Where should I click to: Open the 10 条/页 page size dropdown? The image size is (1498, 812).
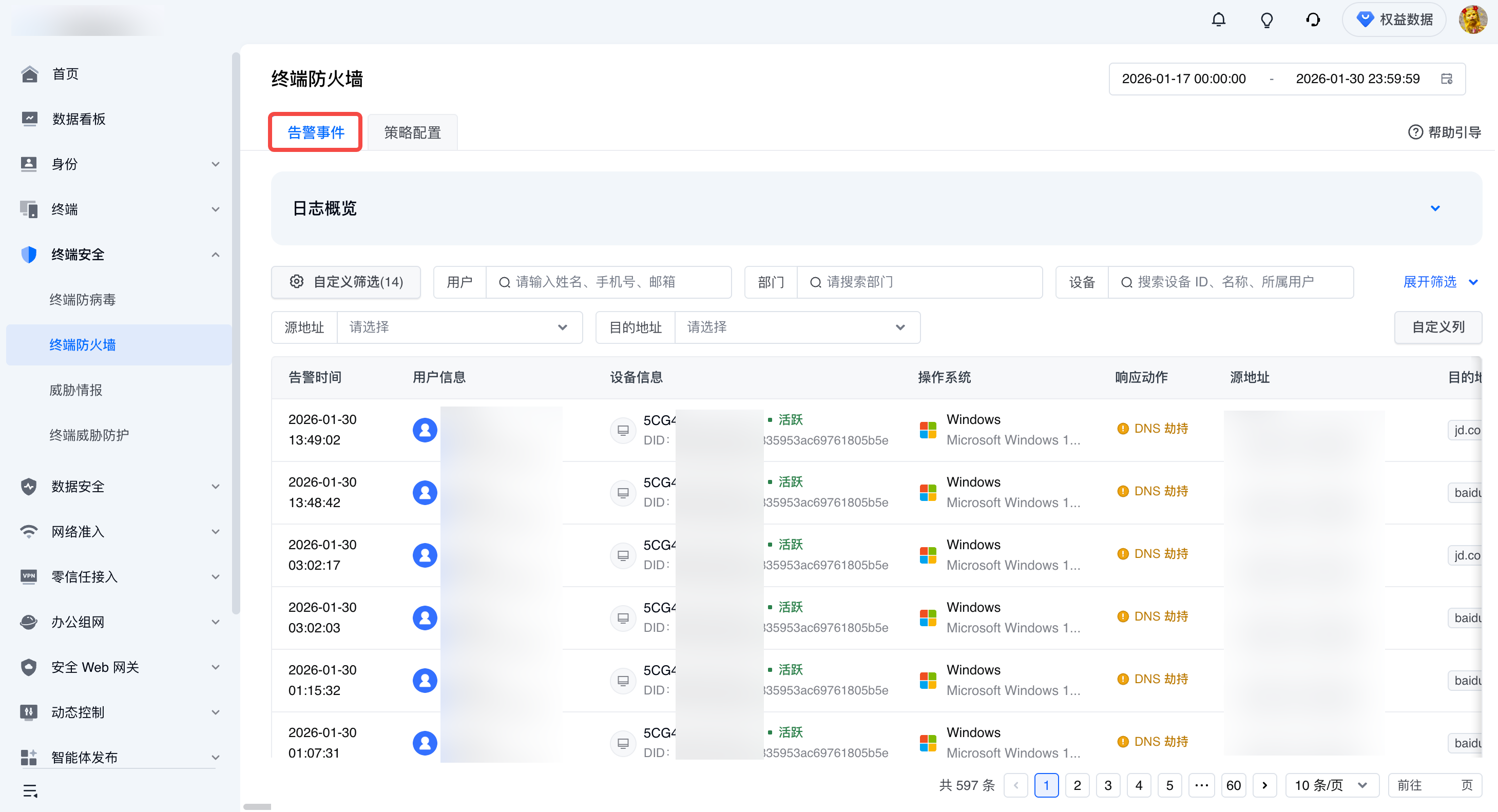[1332, 785]
